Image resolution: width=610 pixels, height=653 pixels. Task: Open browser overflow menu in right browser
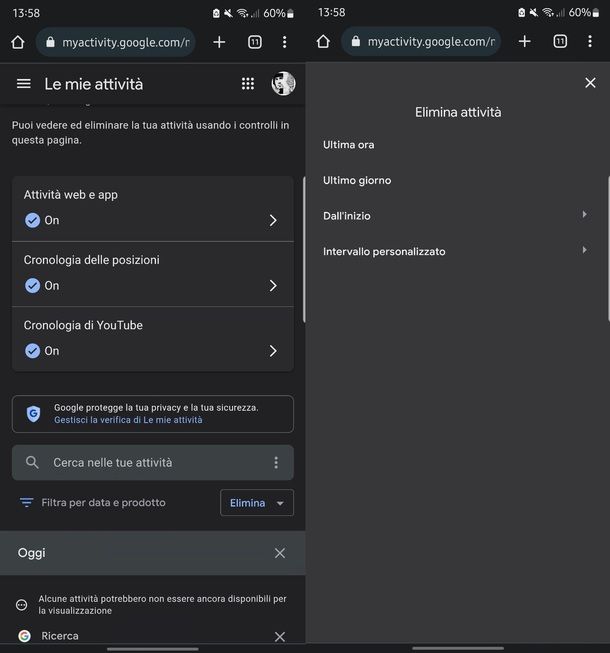pyautogui.click(x=590, y=41)
